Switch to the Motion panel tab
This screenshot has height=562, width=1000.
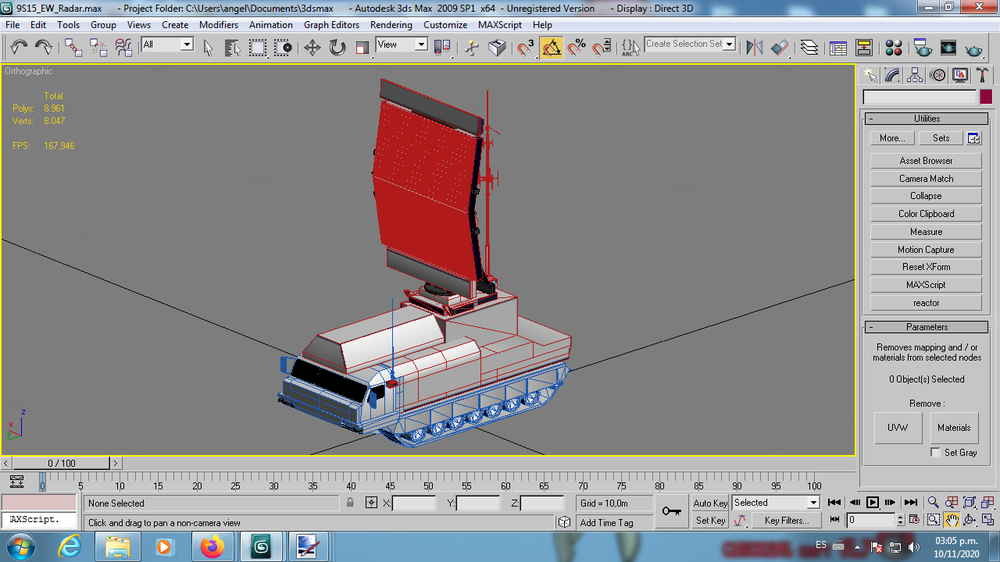pyautogui.click(x=938, y=75)
